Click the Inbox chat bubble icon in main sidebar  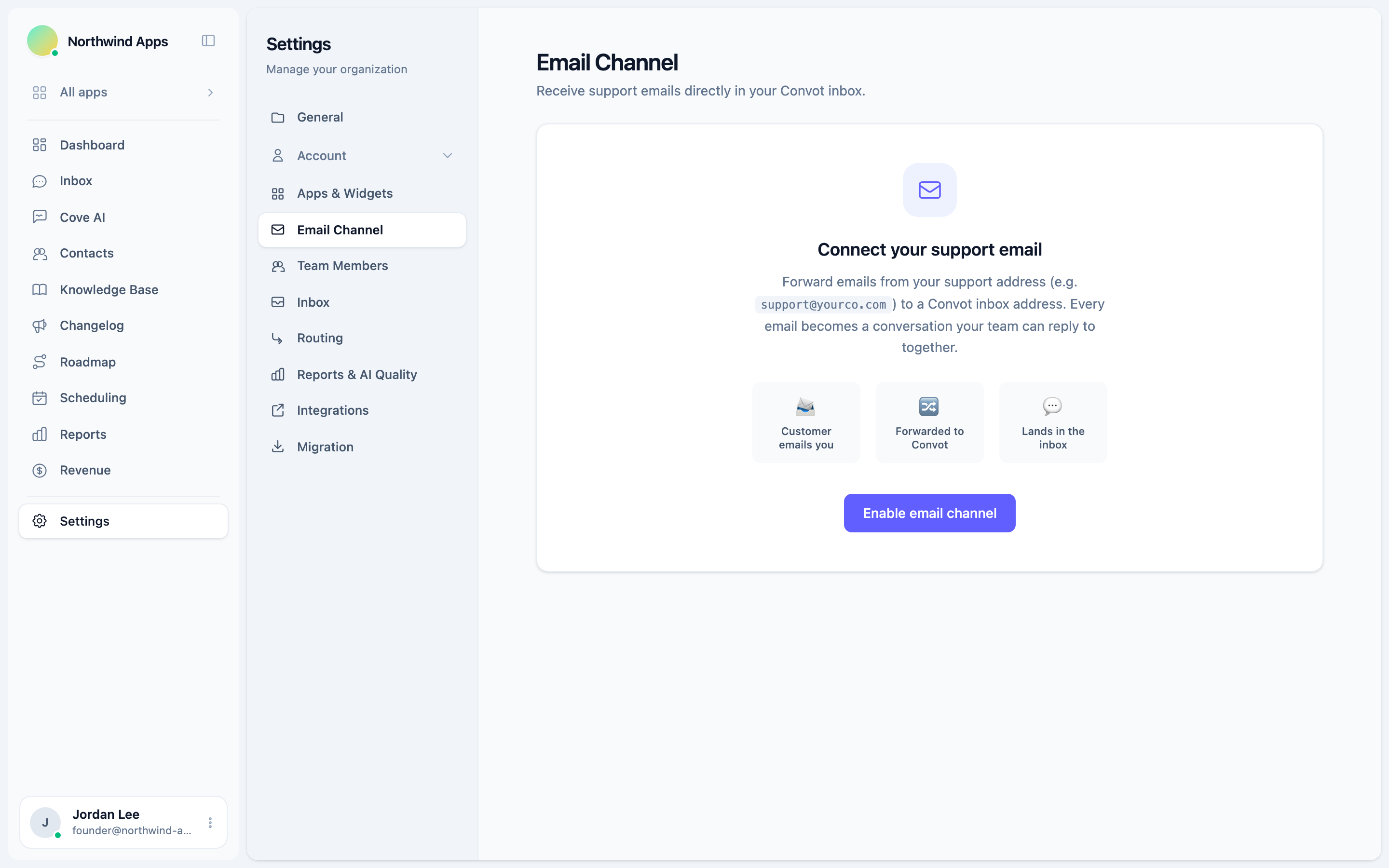coord(40,181)
